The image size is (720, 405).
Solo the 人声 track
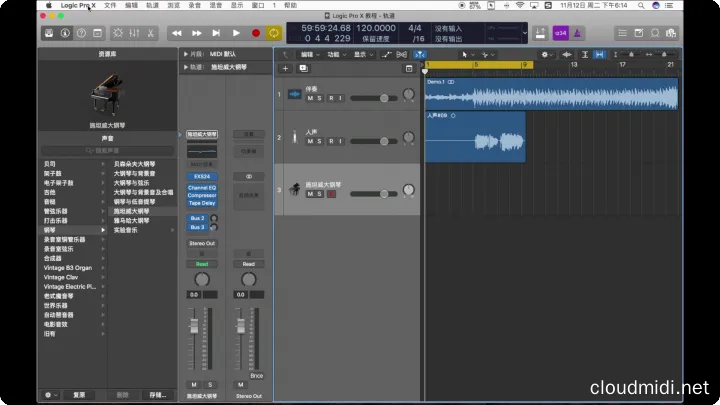[320, 142]
